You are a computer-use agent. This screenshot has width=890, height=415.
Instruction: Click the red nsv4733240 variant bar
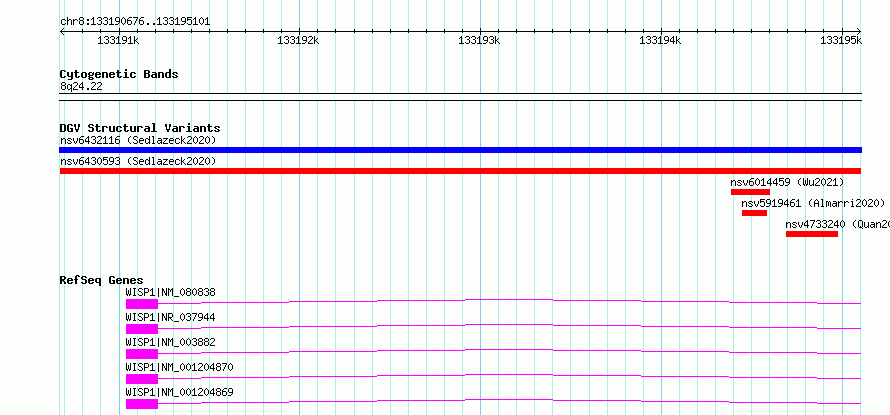812,234
